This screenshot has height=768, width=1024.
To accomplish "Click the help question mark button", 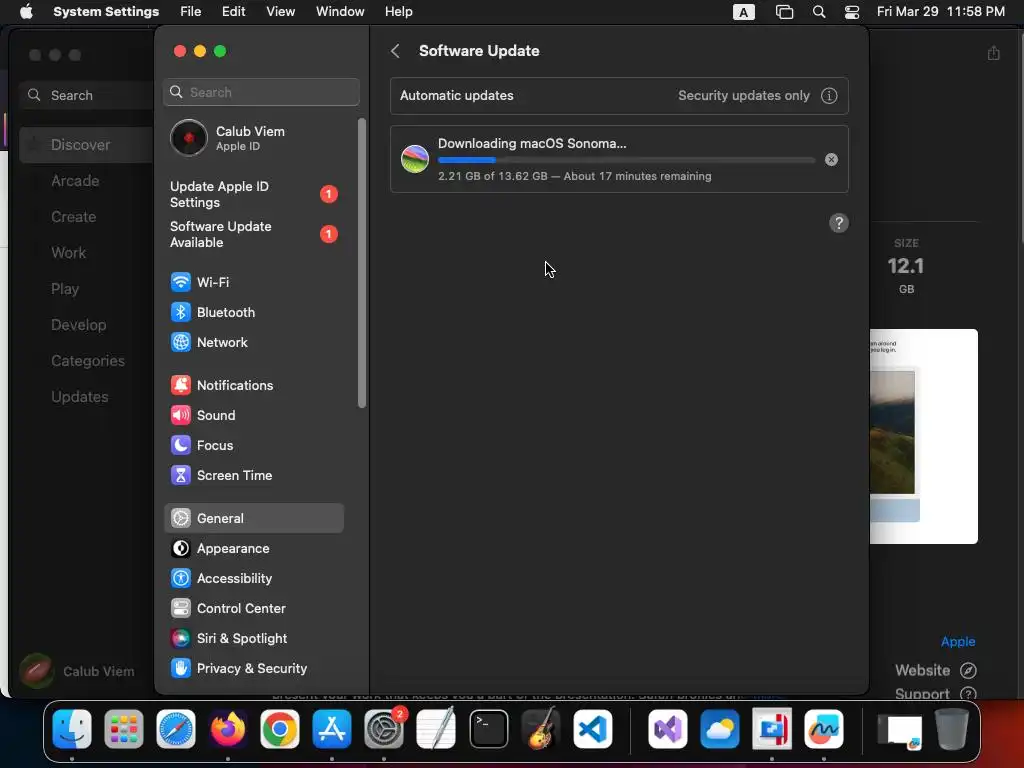I will [x=839, y=223].
